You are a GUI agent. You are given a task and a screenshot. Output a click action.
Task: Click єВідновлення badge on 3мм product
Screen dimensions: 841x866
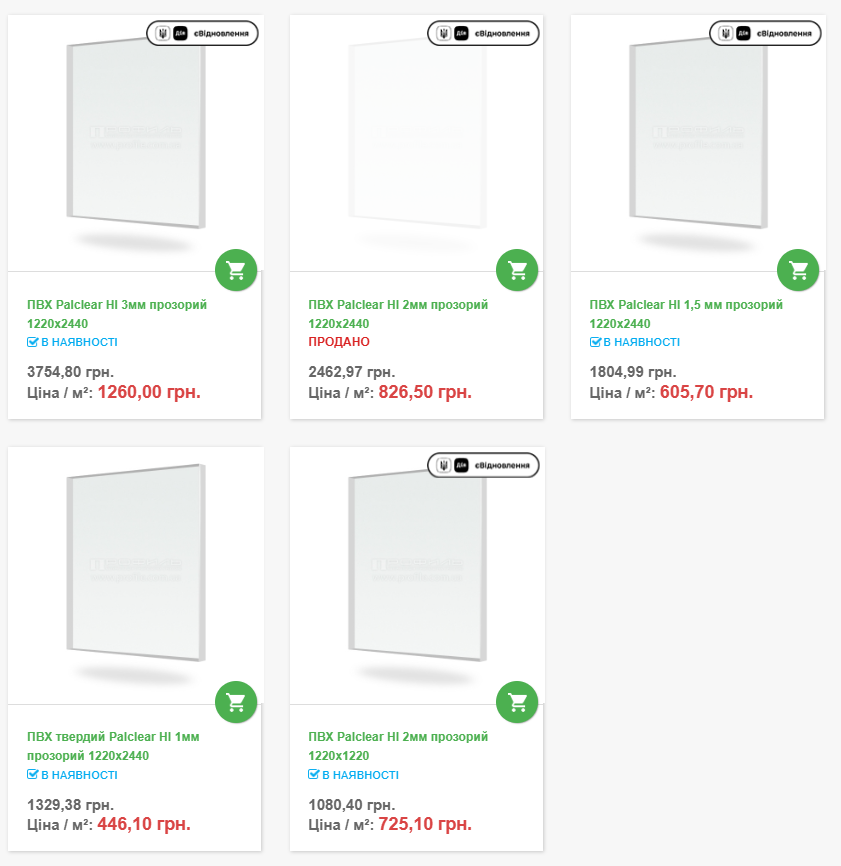(x=203, y=33)
